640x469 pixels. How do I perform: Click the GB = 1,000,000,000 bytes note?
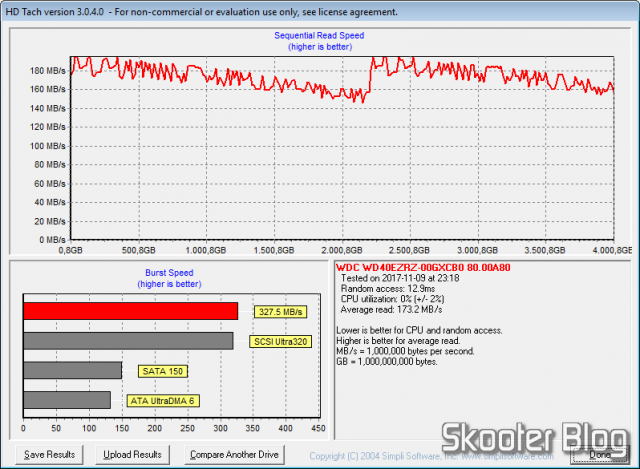click(x=387, y=362)
